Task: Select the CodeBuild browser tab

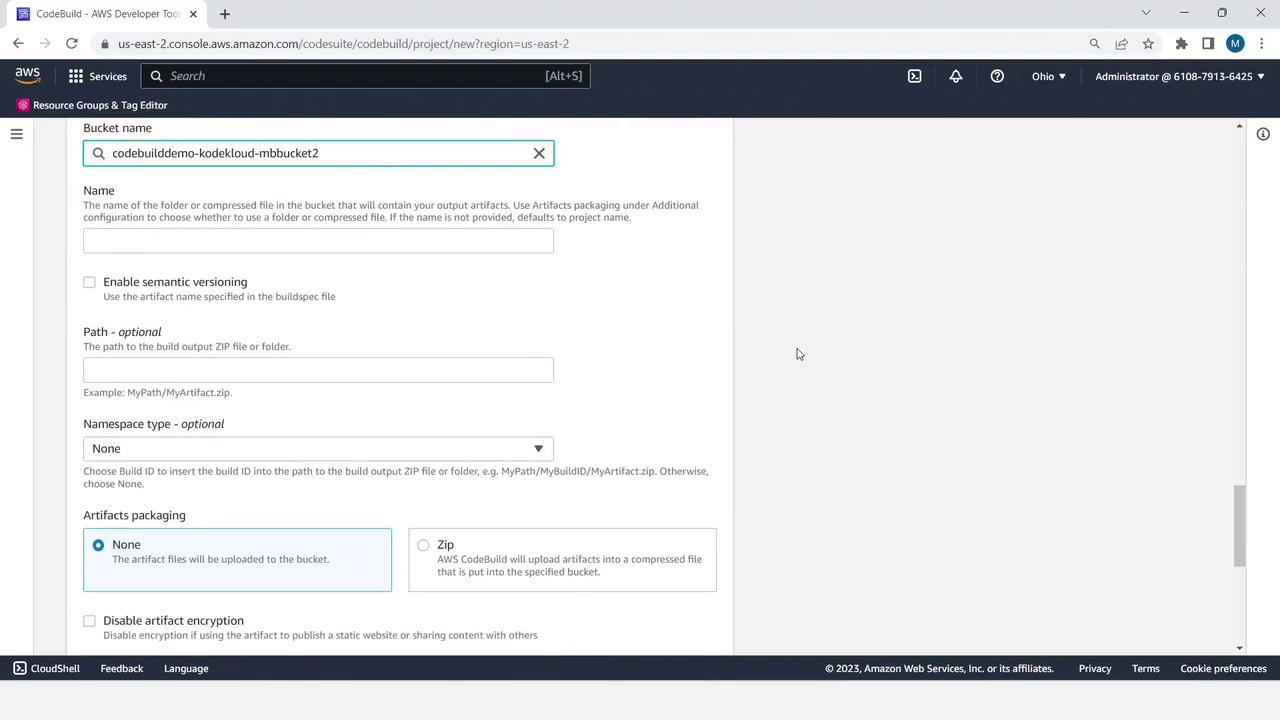Action: click(x=108, y=14)
